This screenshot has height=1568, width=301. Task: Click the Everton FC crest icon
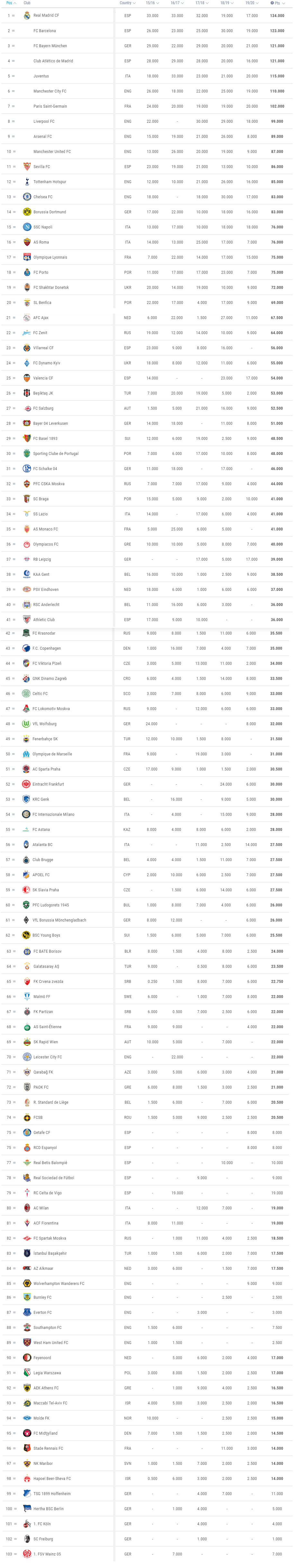pyautogui.click(x=27, y=1312)
